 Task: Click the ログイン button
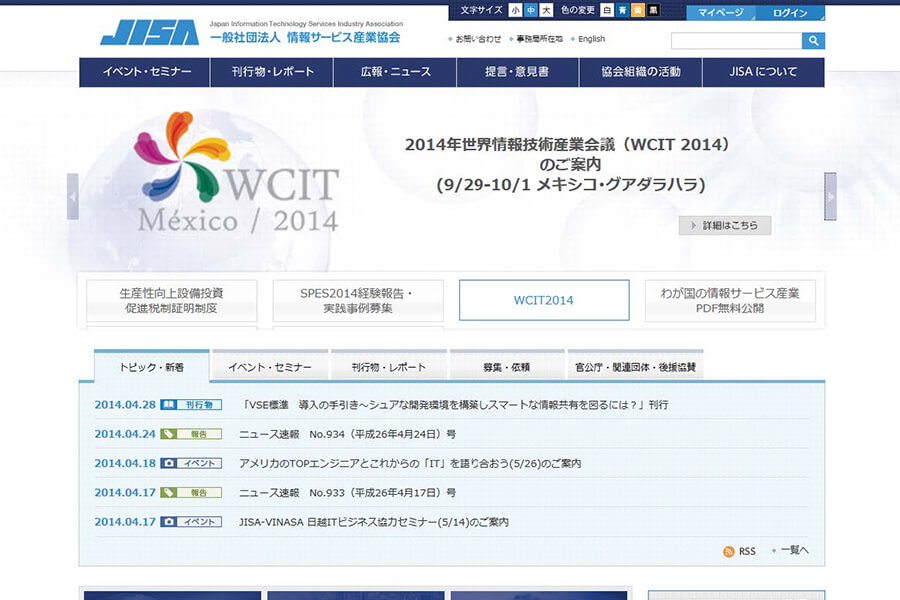coord(790,13)
